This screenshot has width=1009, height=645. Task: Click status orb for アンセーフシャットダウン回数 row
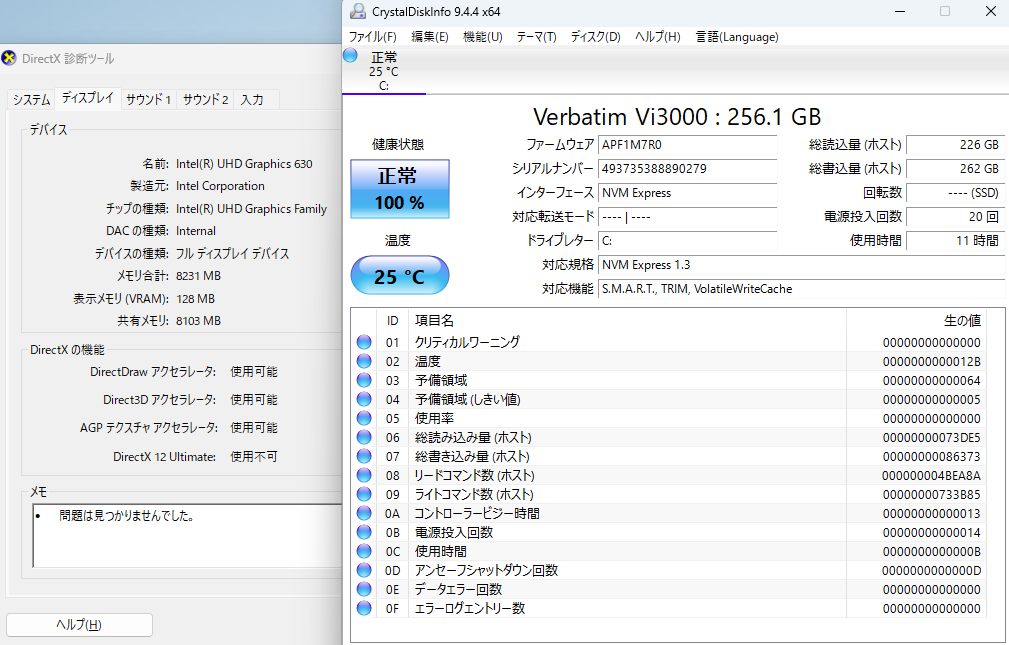coord(364,570)
